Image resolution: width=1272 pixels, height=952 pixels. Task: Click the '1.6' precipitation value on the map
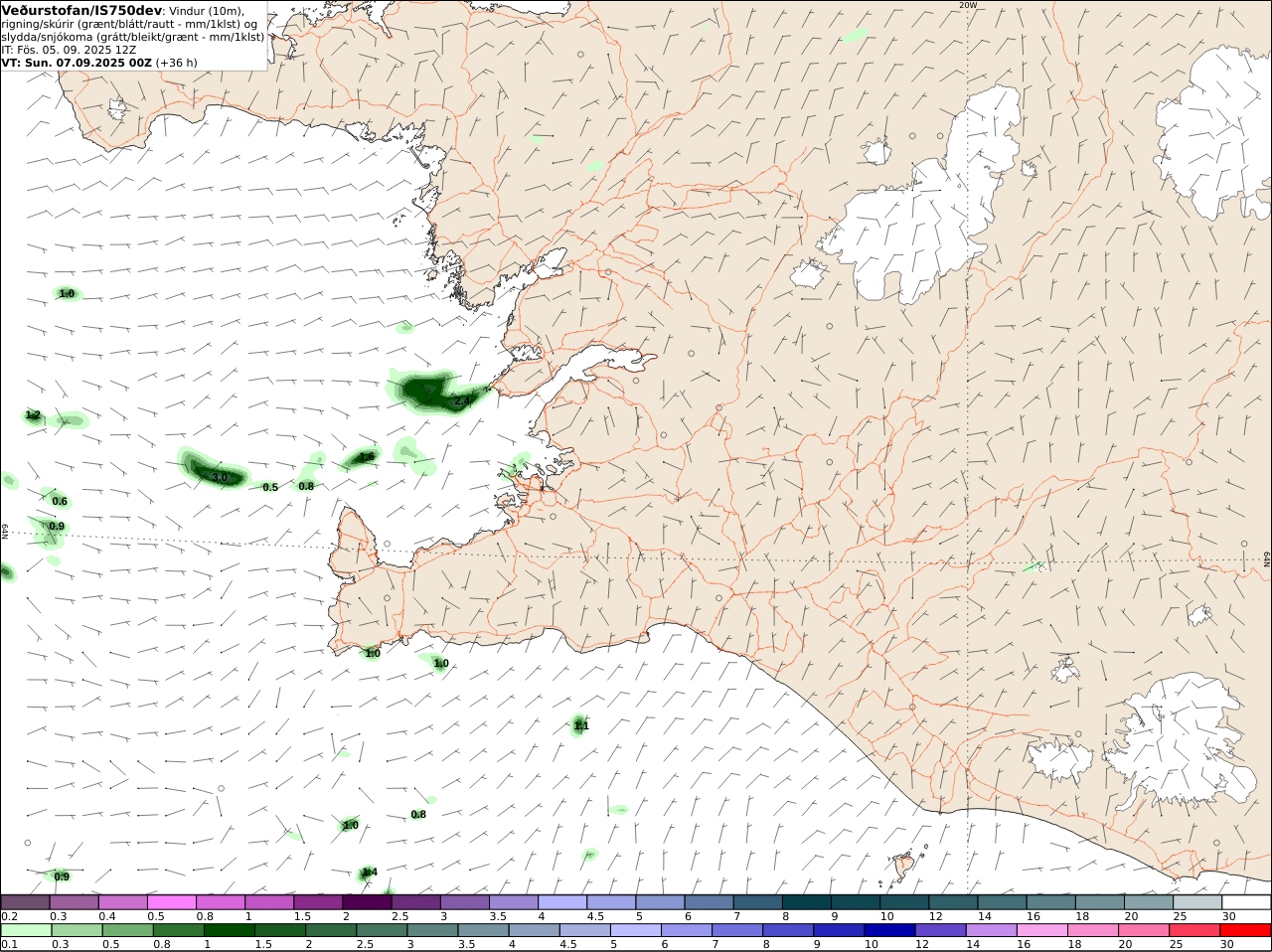point(367,457)
